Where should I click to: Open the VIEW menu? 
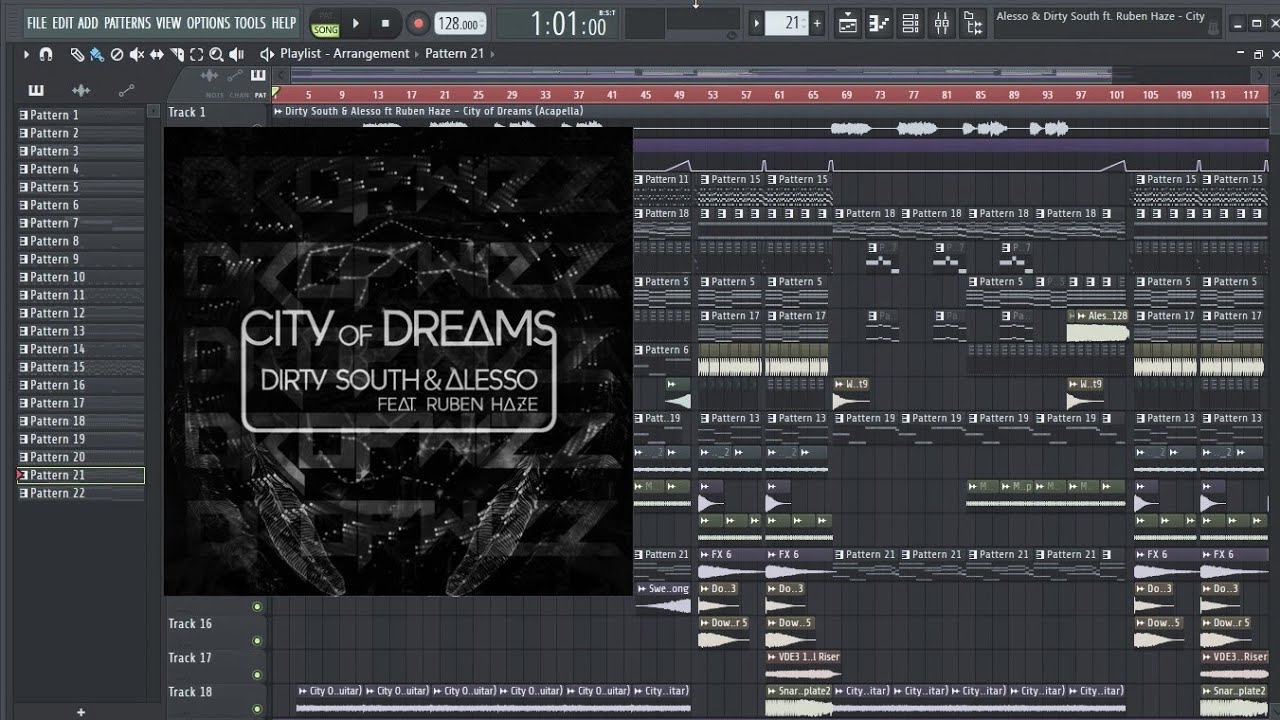point(169,22)
